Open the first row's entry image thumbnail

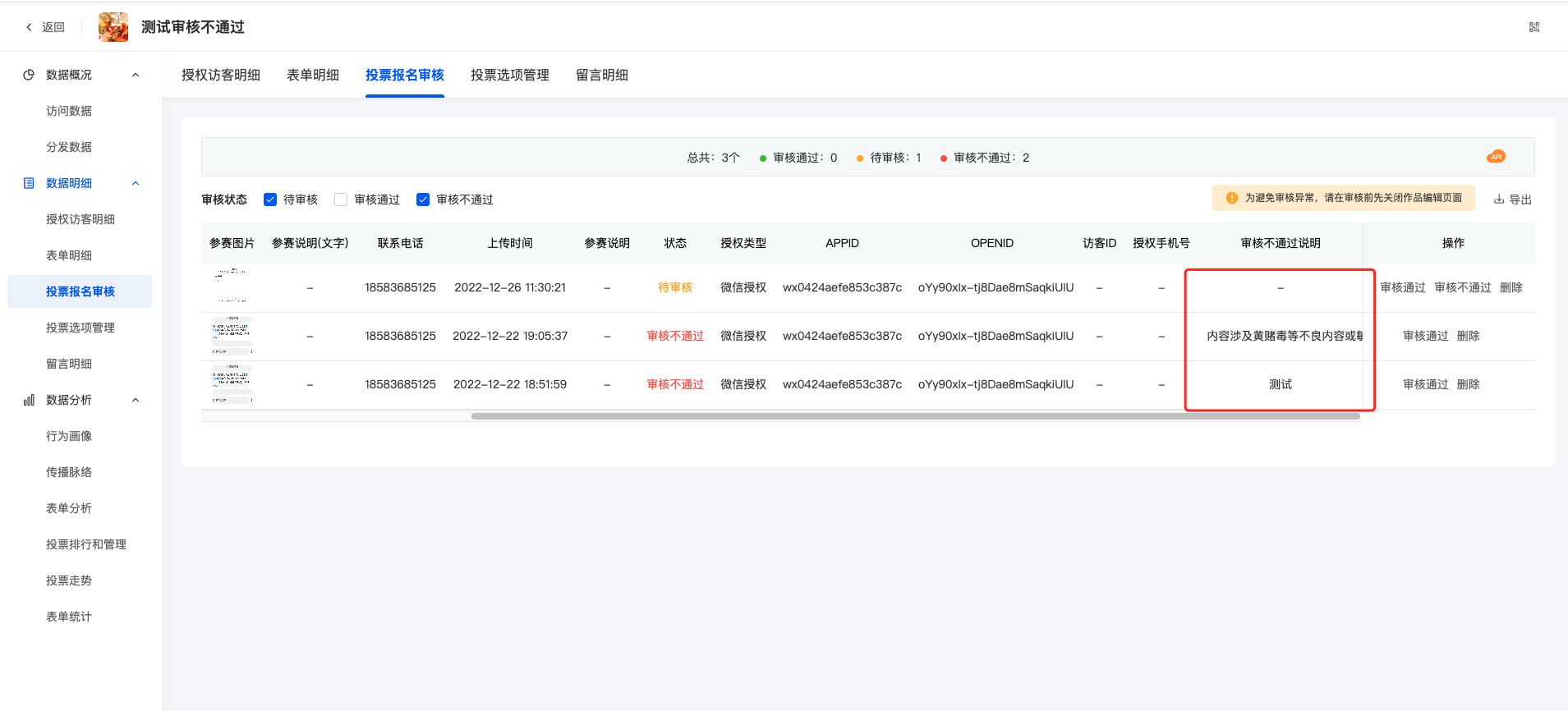click(x=232, y=287)
